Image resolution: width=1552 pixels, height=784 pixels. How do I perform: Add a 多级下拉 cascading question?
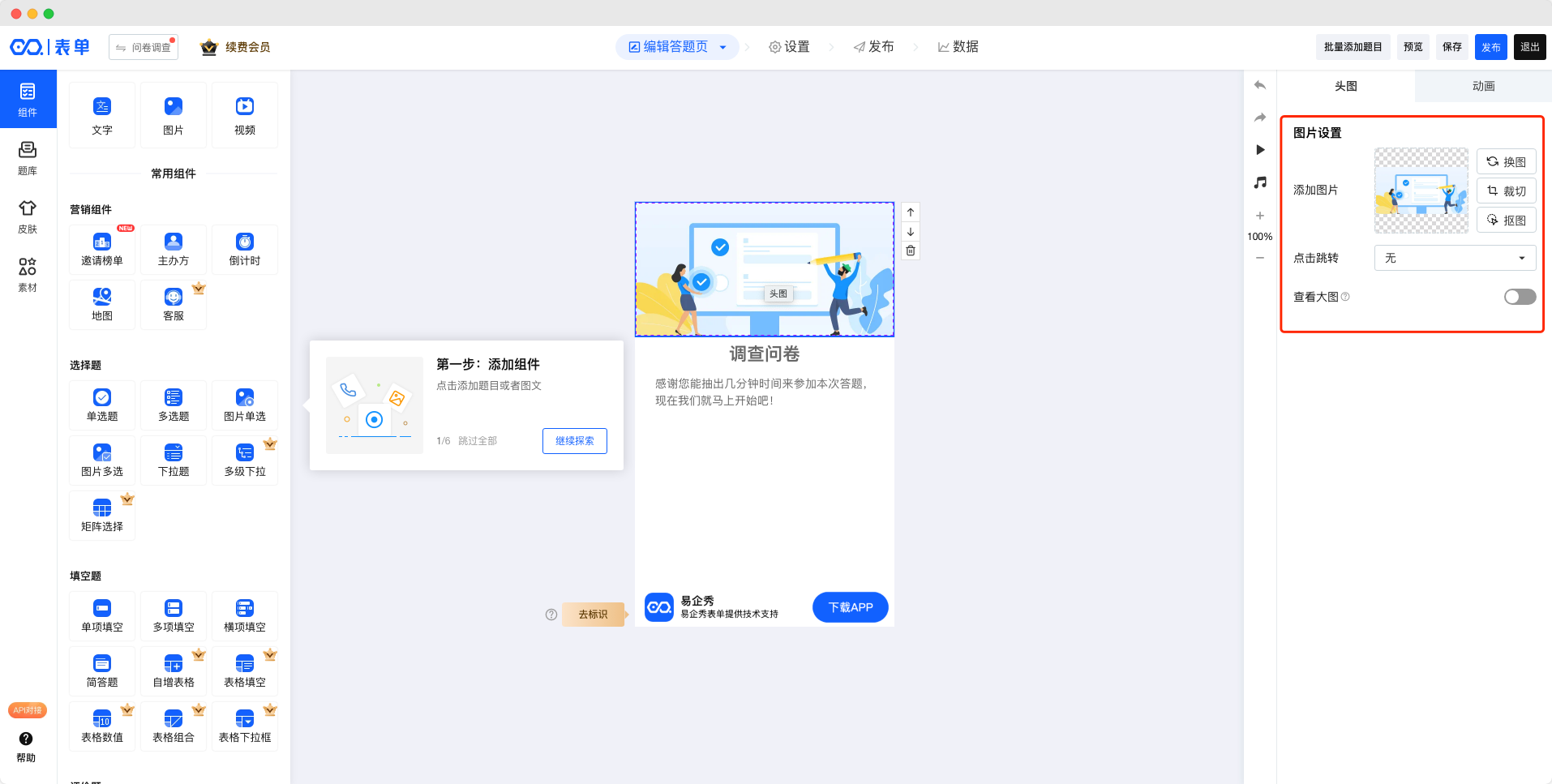pos(245,461)
